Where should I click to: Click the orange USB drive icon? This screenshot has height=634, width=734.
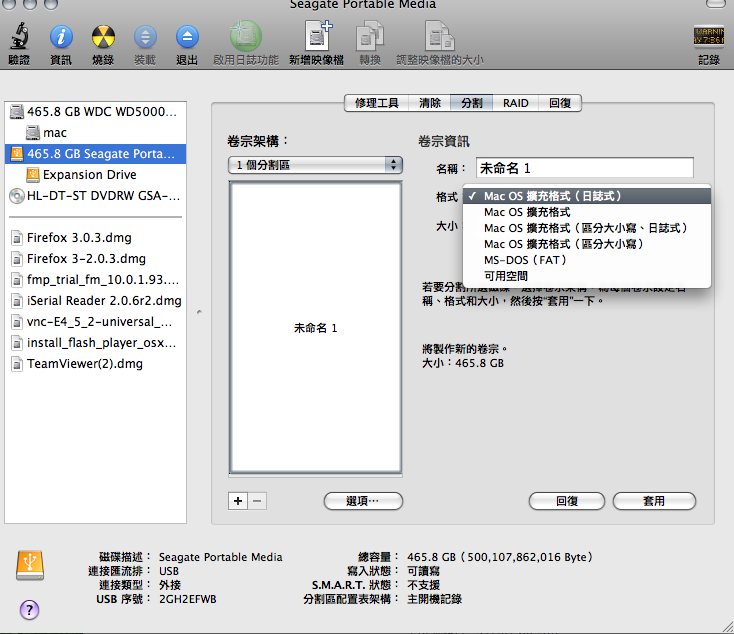pos(30,566)
